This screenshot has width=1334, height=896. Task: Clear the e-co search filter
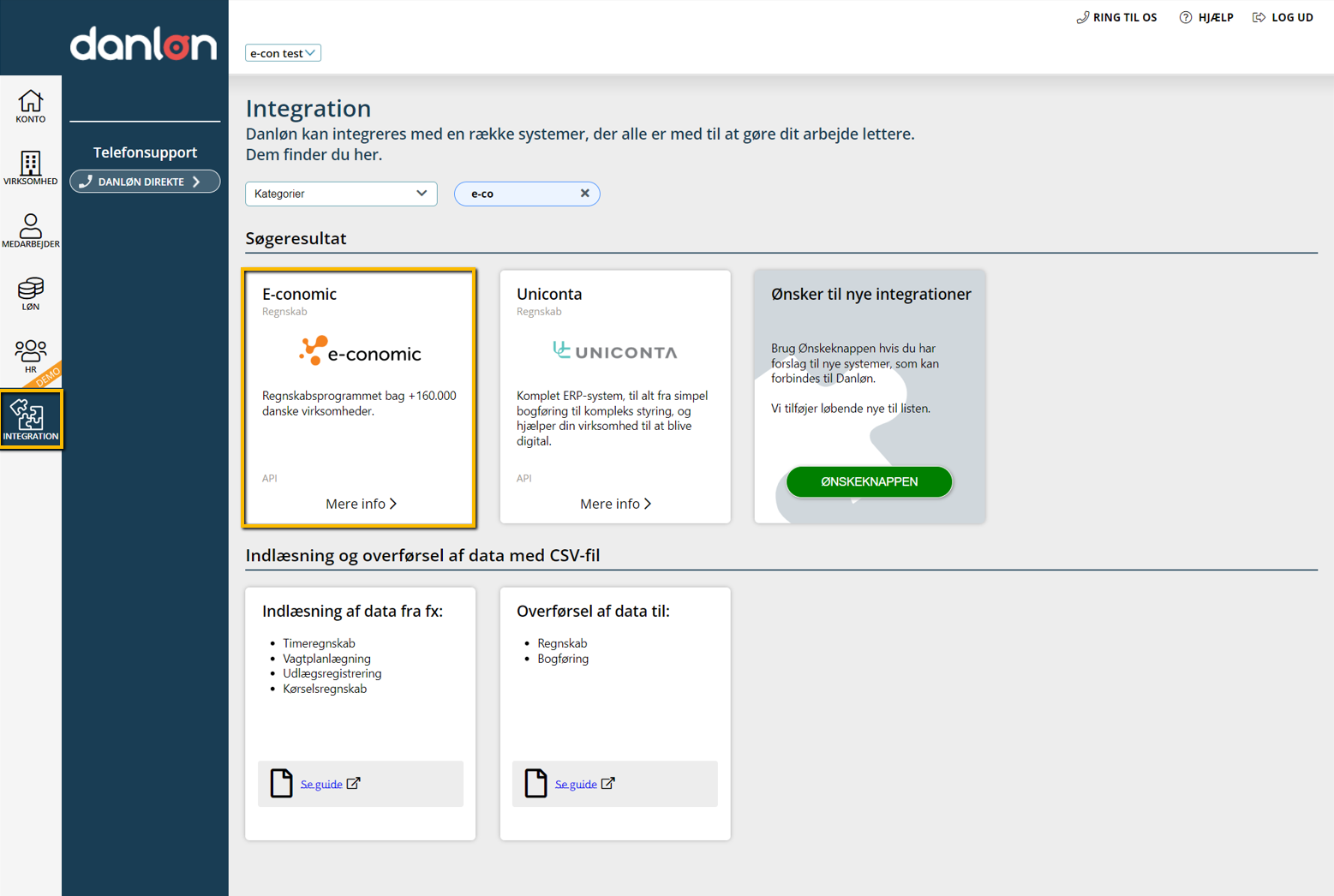pos(584,194)
